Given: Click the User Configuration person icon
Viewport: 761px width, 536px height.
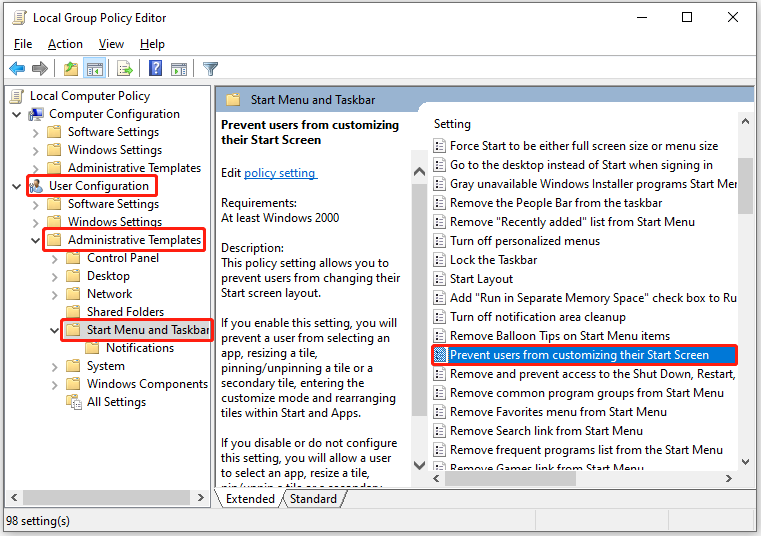Looking at the screenshot, I should tap(36, 185).
